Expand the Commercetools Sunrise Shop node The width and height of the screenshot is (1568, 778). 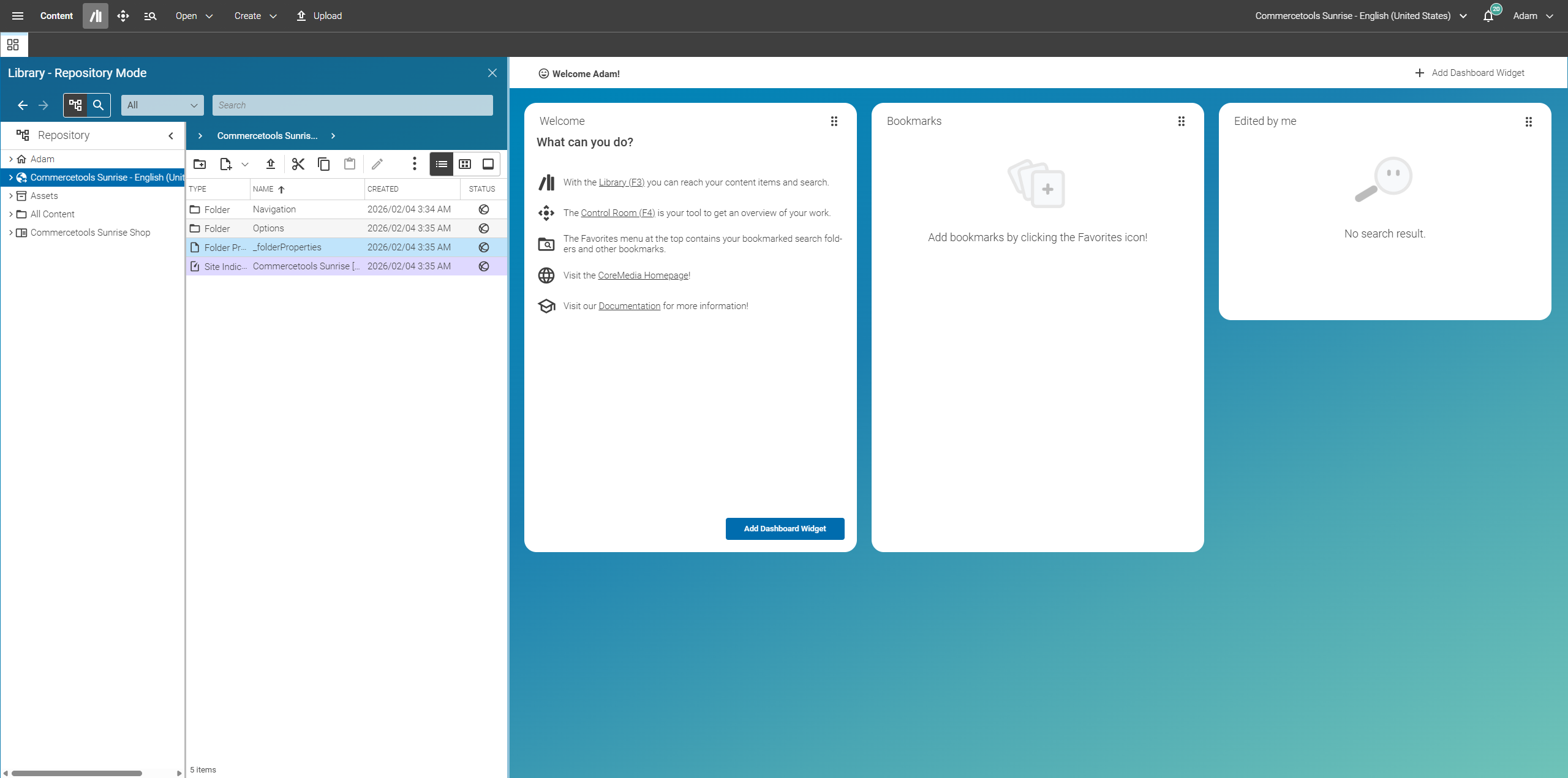(x=10, y=233)
